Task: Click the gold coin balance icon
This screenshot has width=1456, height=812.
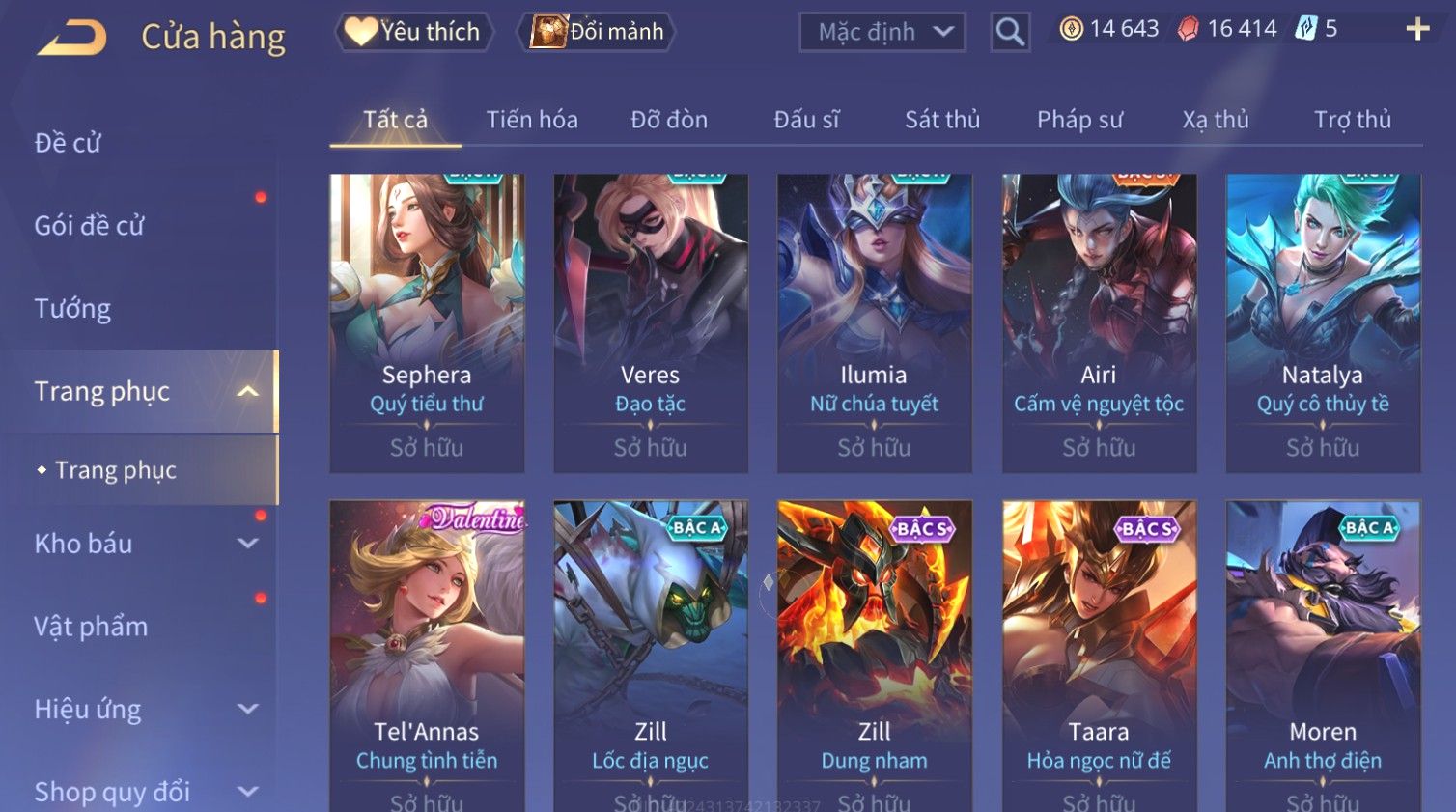Action: coord(1071,29)
